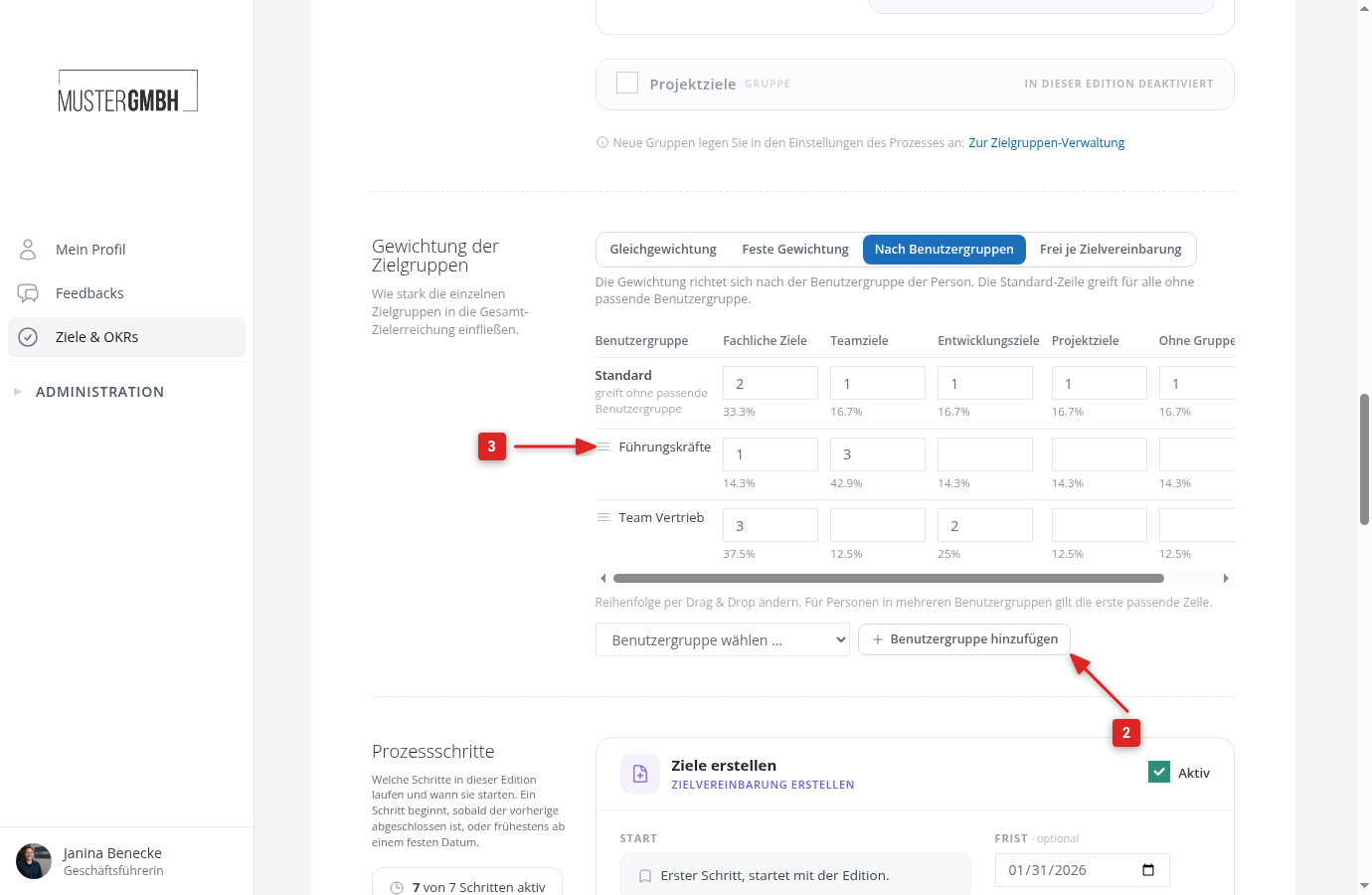This screenshot has width=1372, height=895.
Task: Enable the Projektziele group checkbox
Action: [627, 83]
